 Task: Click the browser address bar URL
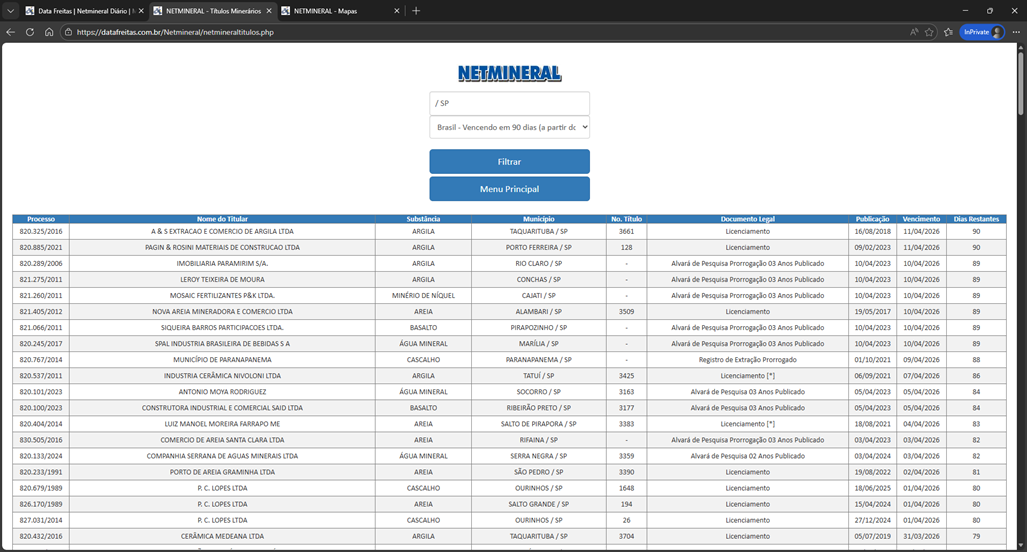175,32
